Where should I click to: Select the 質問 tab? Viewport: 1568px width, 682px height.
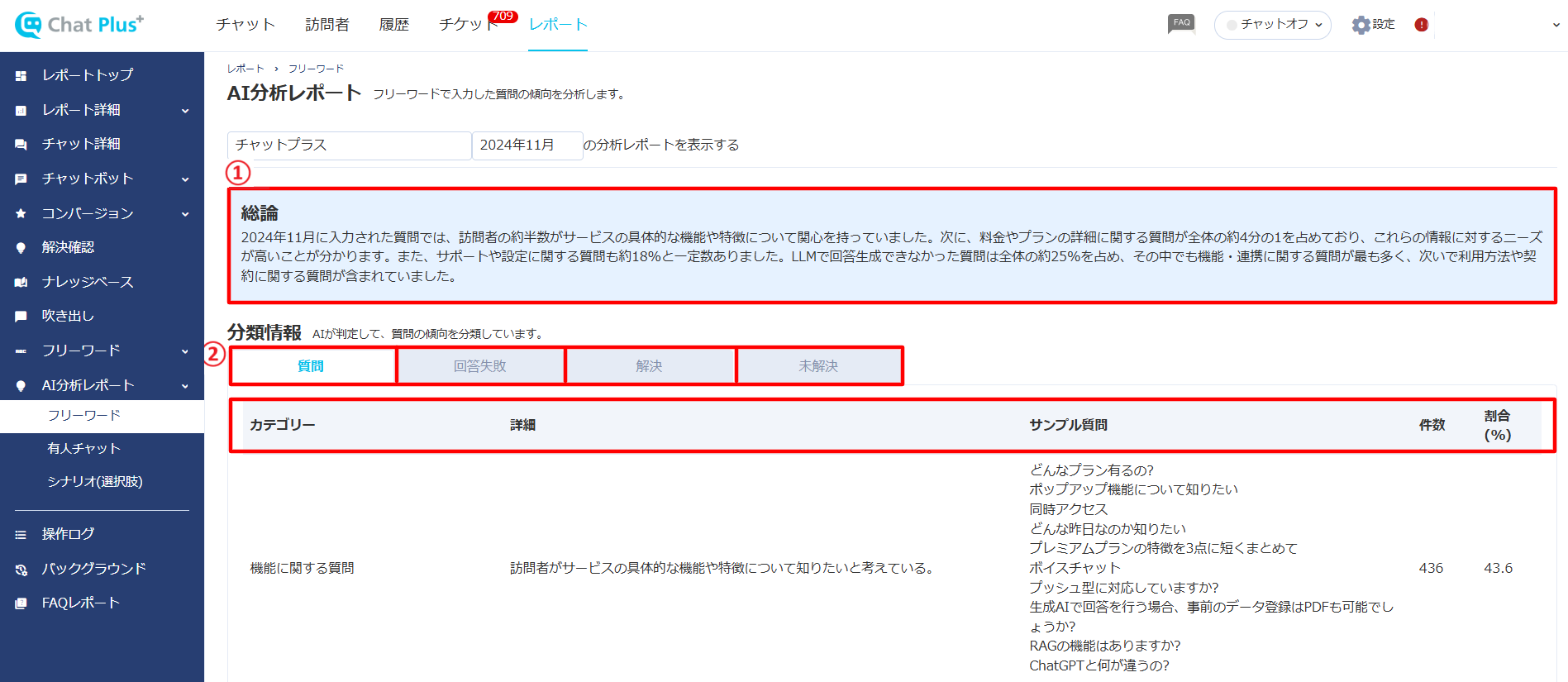[x=312, y=366]
